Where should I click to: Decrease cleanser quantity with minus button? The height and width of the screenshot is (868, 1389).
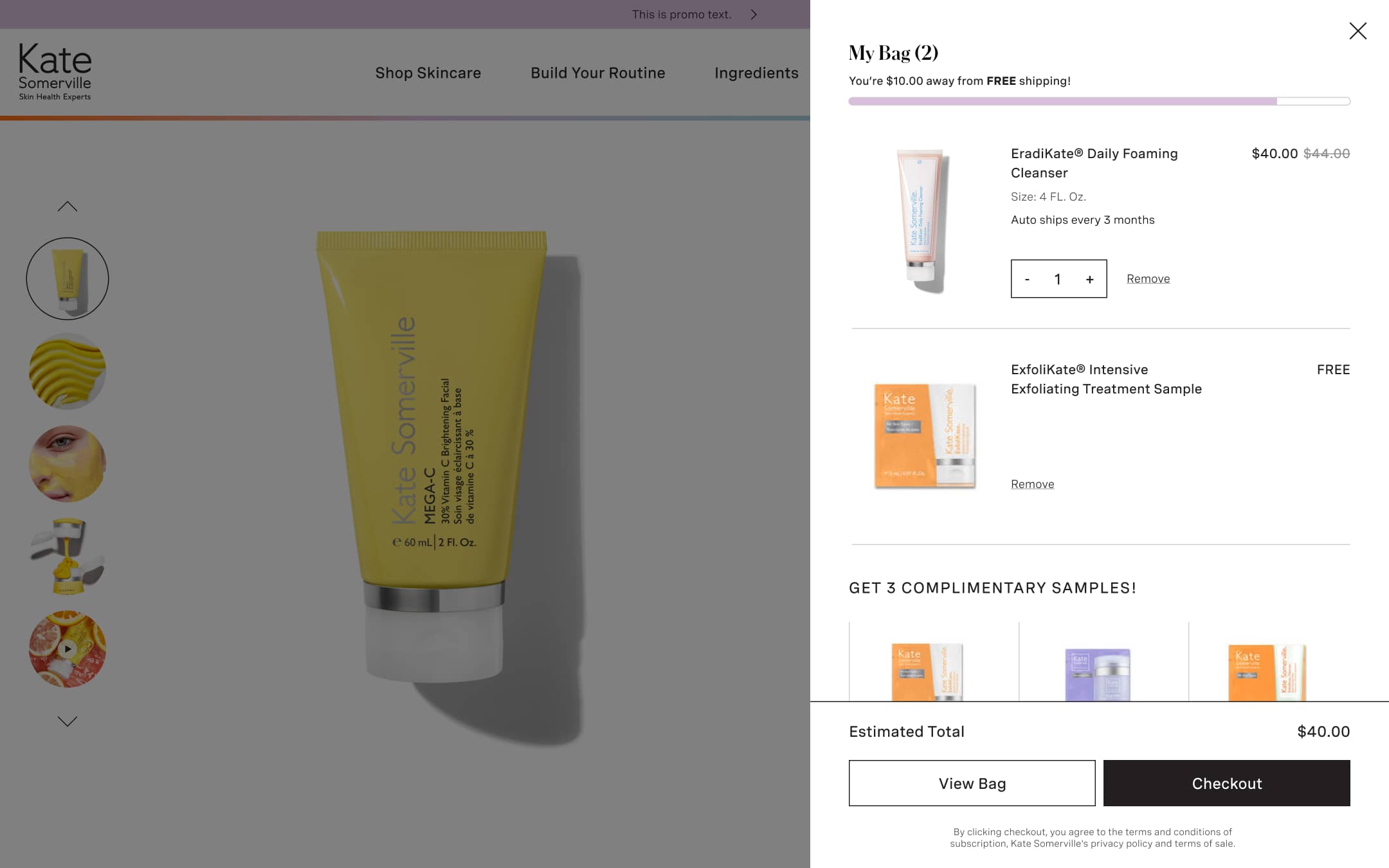pyautogui.click(x=1027, y=279)
